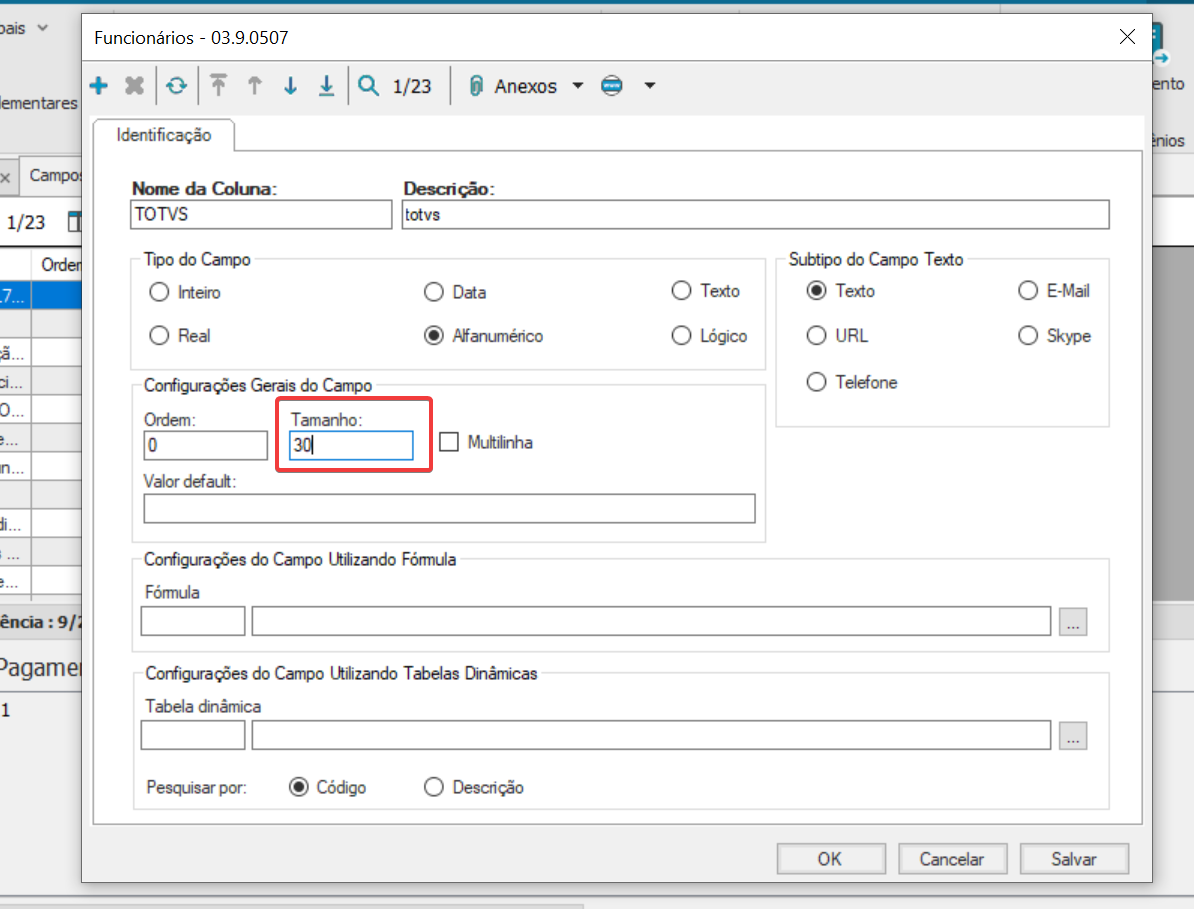
Task: Click the blue plus add record icon
Action: [99, 86]
